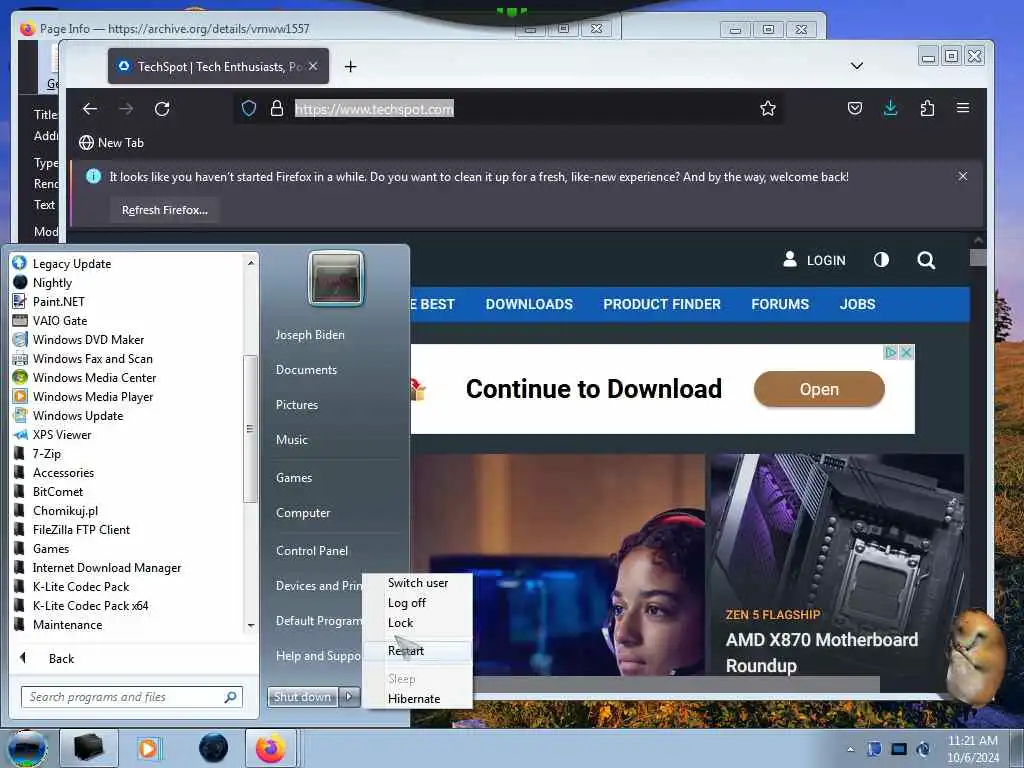Open the tracking protection shield icon
Screen dimensions: 1024x768
(249, 108)
